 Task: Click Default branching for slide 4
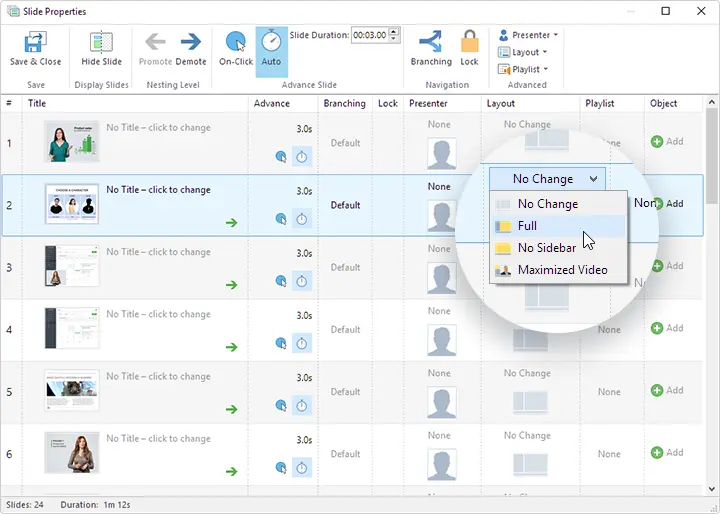[x=345, y=329]
